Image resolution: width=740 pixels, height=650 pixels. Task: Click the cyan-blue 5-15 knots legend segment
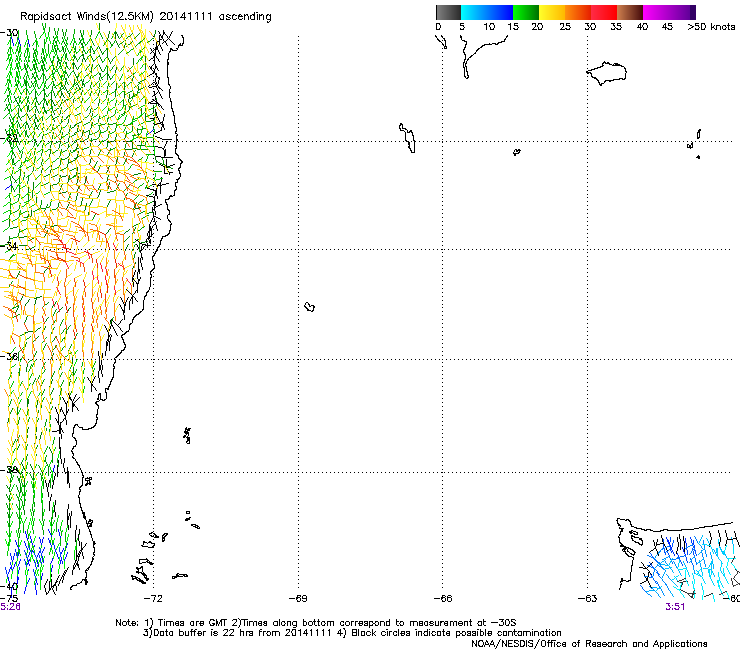point(487,12)
